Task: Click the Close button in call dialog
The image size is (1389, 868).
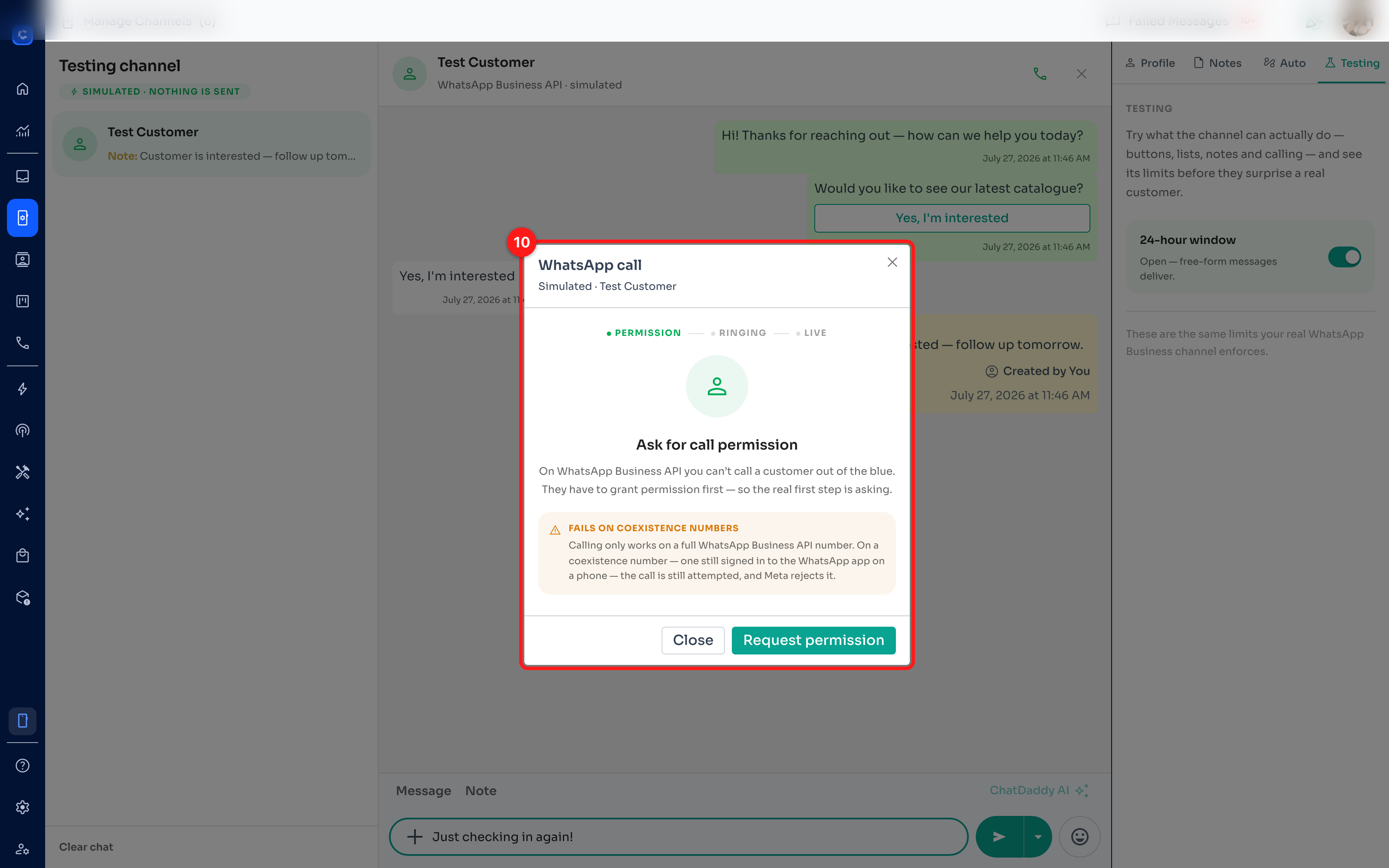Action: (693, 640)
